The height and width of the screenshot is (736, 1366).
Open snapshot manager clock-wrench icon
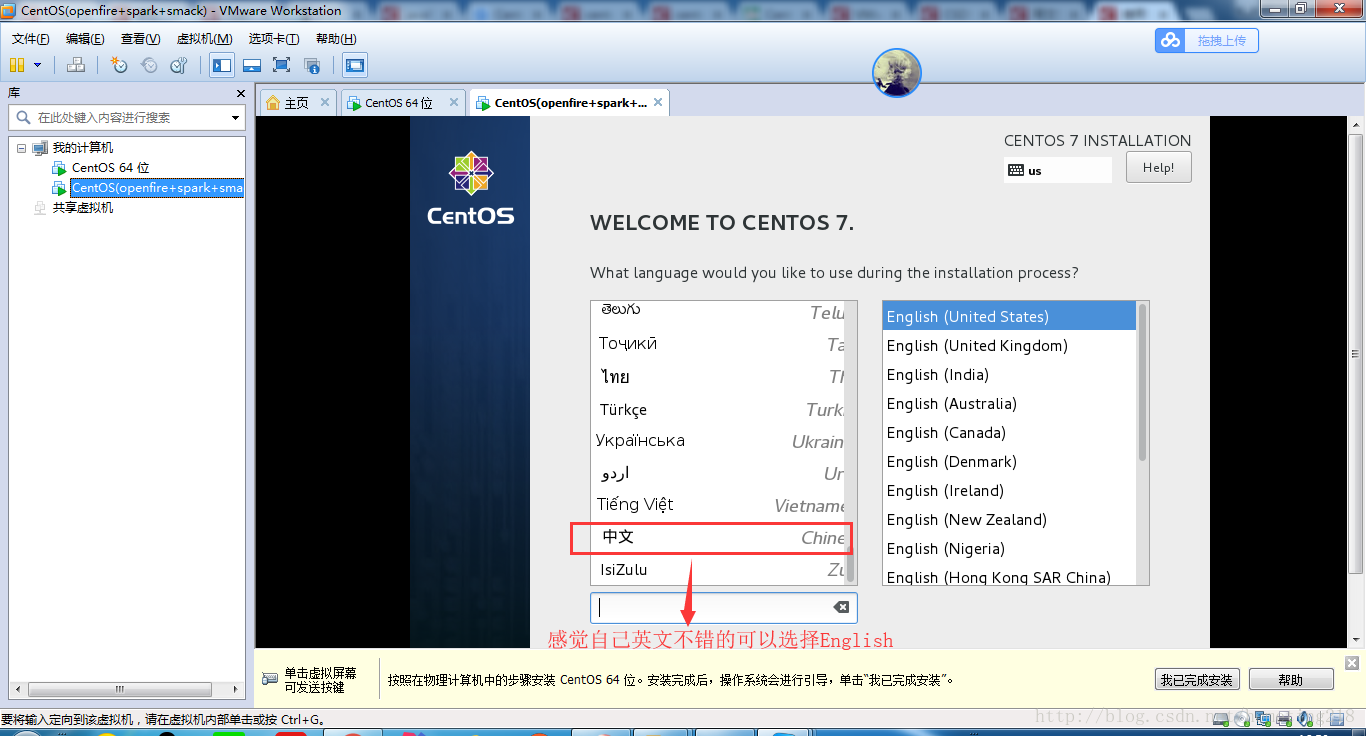pyautogui.click(x=179, y=65)
